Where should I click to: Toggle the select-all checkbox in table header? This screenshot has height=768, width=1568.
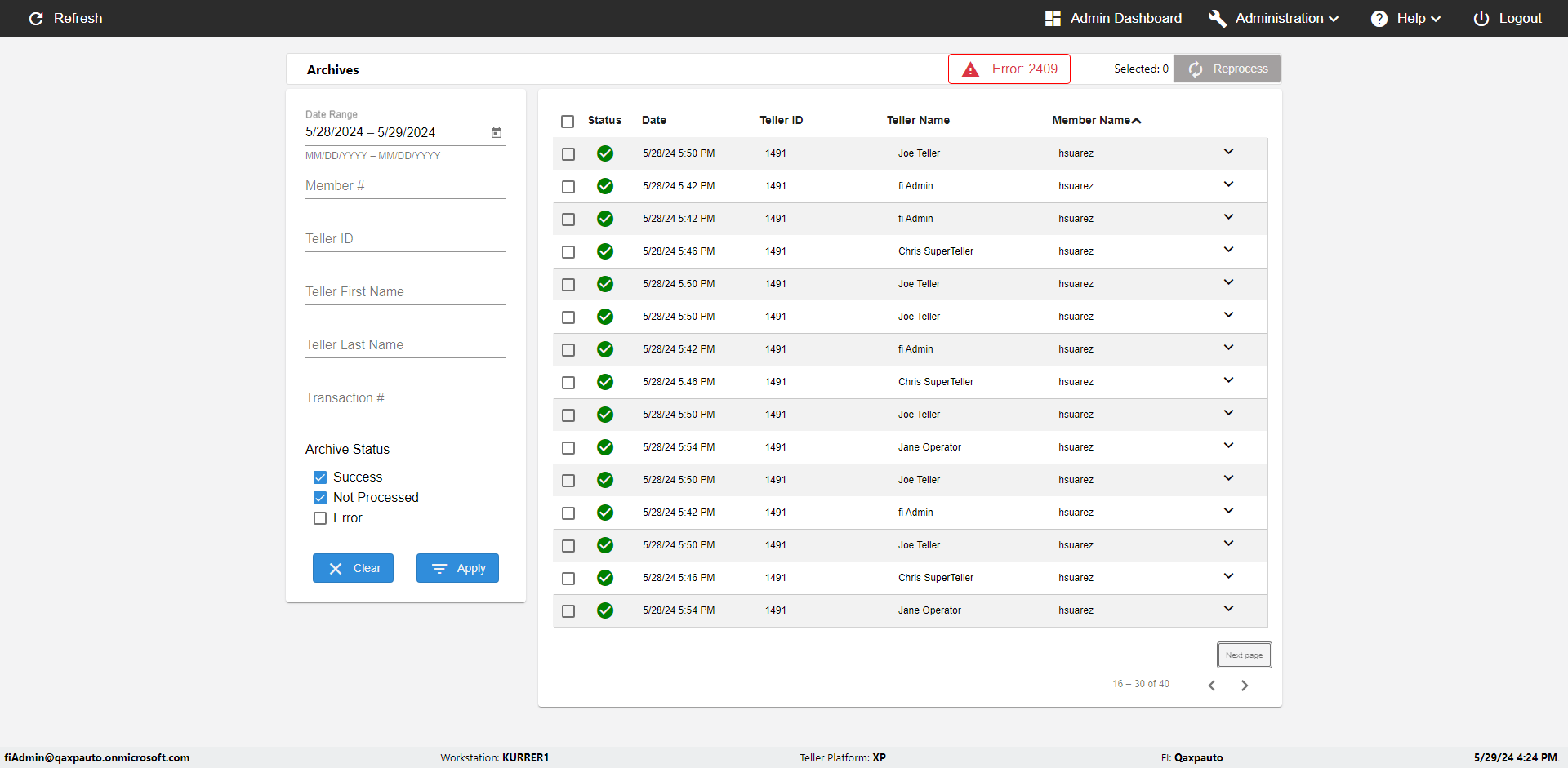[x=568, y=121]
